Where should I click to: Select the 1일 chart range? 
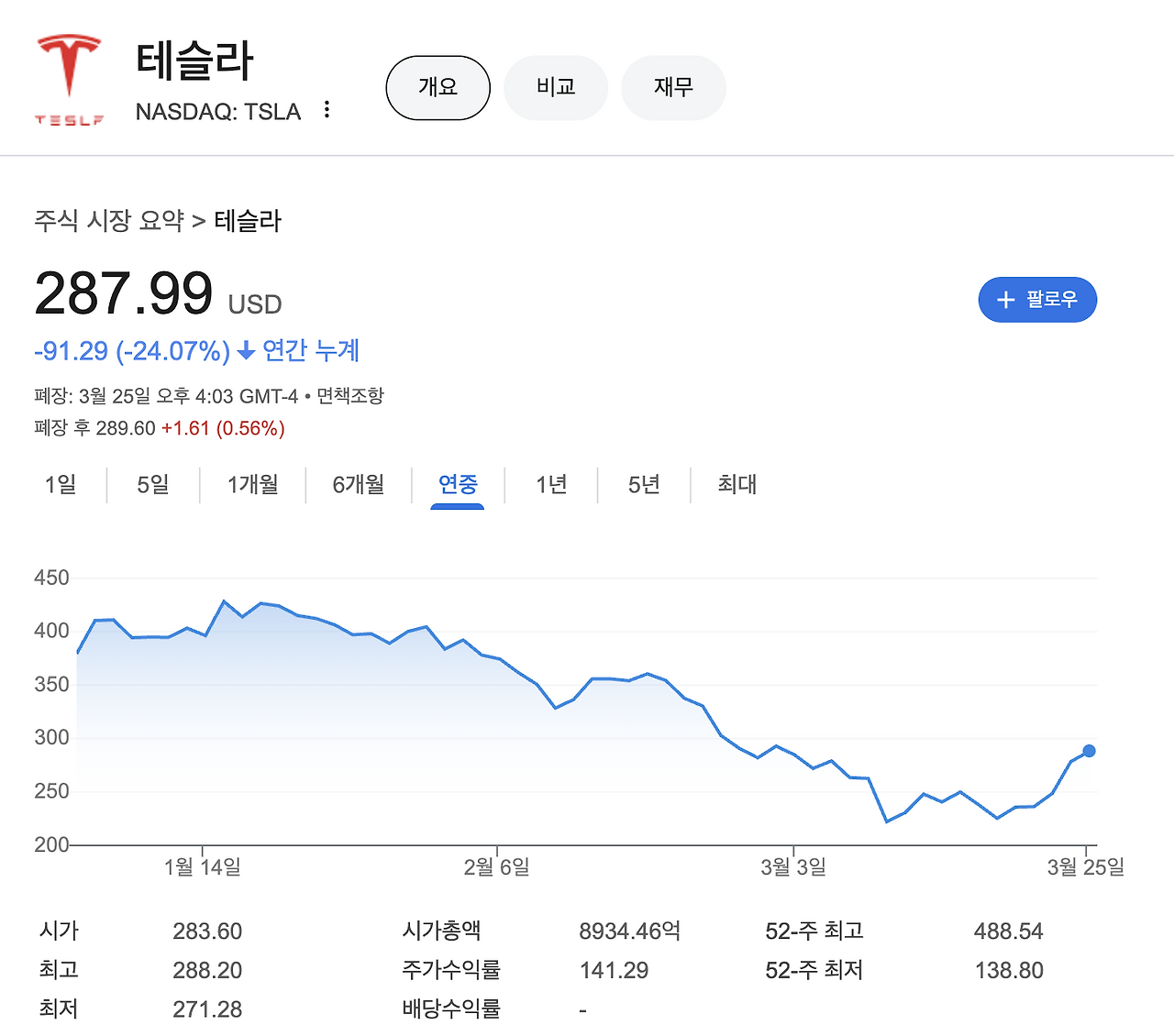[x=59, y=485]
